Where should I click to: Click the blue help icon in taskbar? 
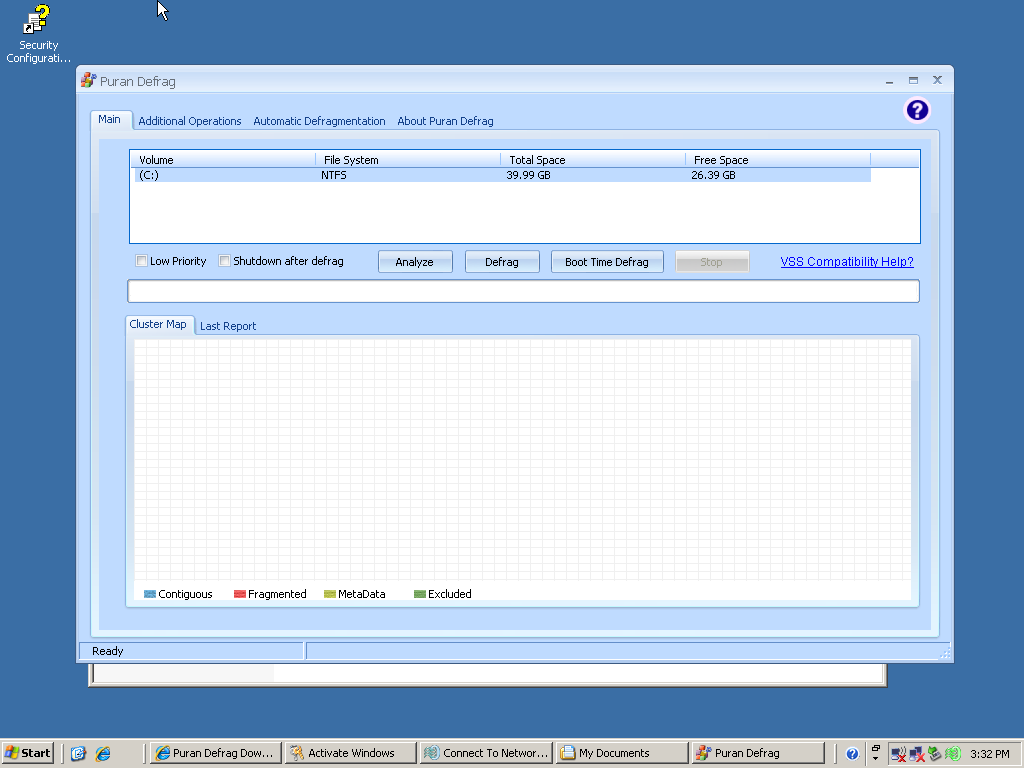click(x=852, y=753)
